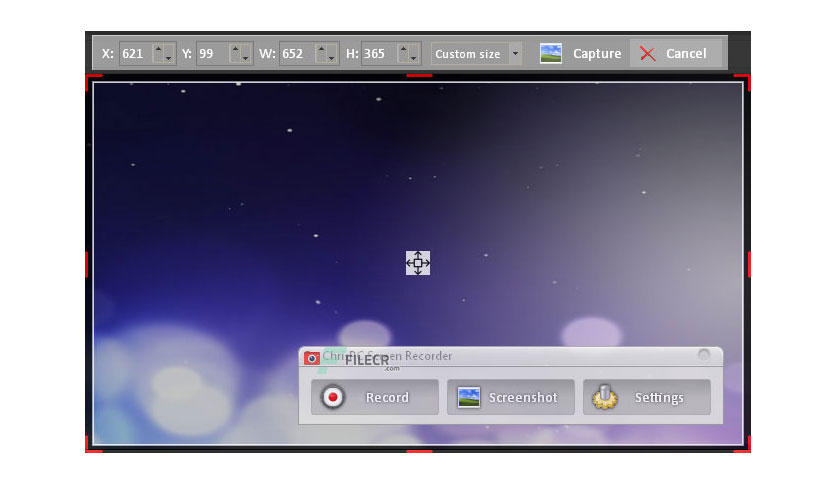Start recording with the Record button

(x=375, y=397)
